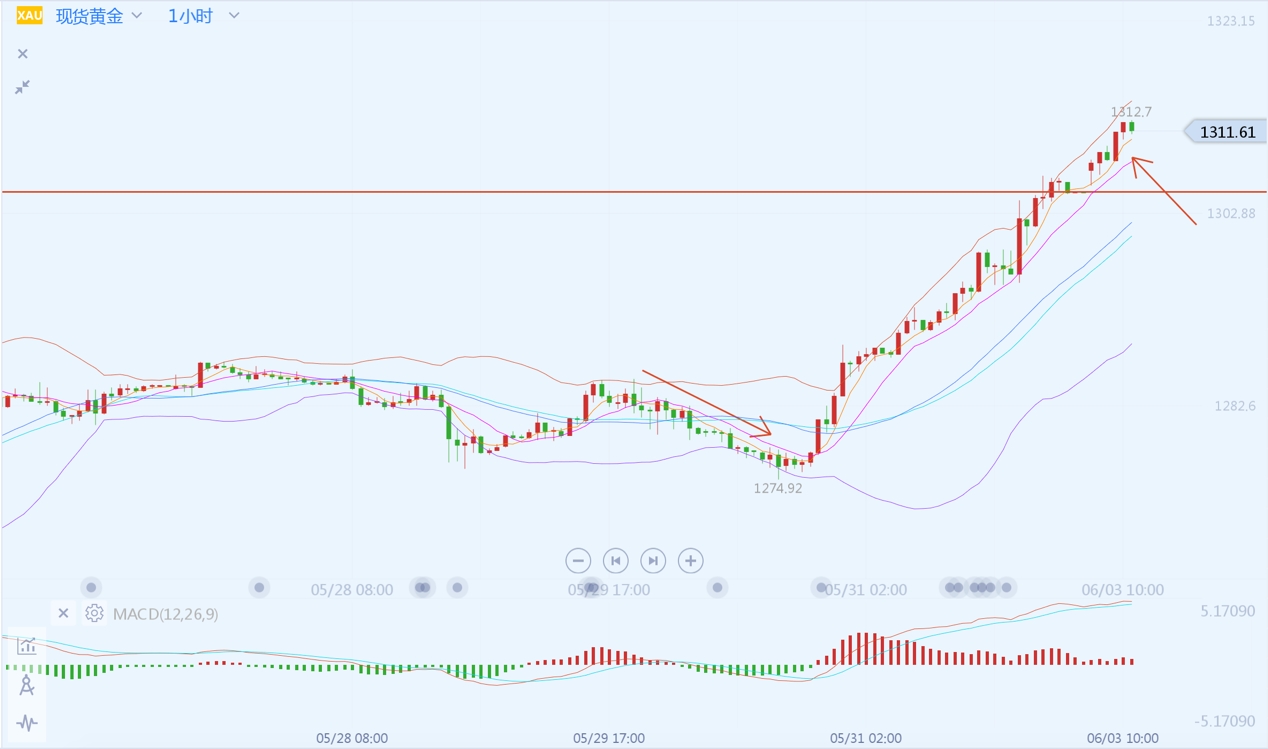1268x749 pixels.
Task: Select the red downtrend arrow above 1274.92
Action: pos(705,403)
